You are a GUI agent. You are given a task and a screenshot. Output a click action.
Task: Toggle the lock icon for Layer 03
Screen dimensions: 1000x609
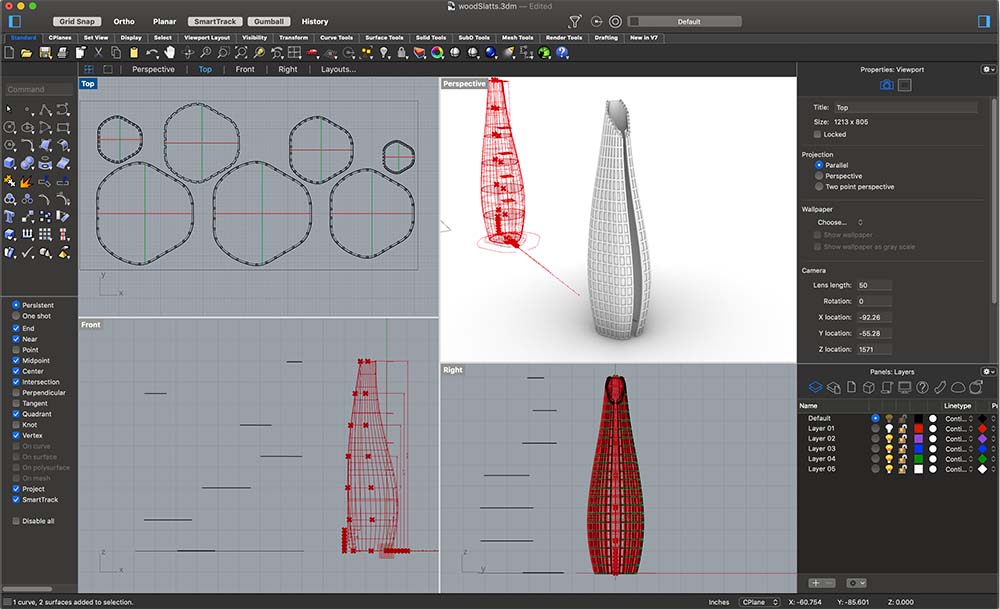coord(903,449)
